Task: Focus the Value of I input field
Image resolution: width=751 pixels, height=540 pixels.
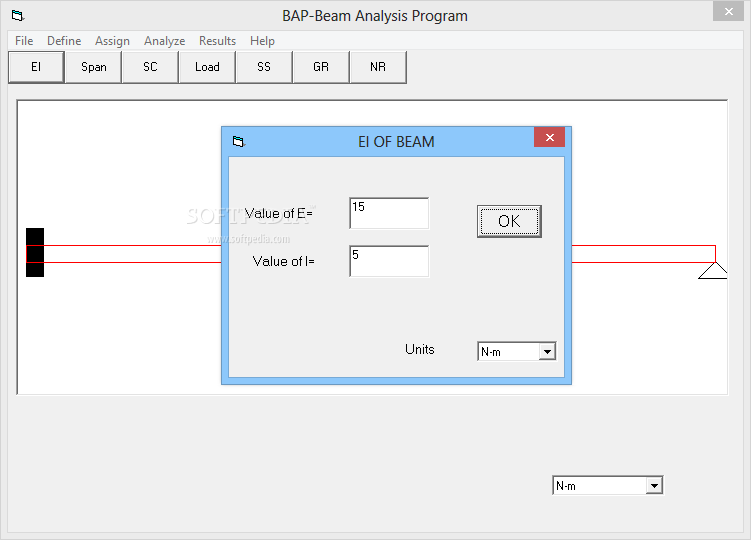Action: coord(389,261)
